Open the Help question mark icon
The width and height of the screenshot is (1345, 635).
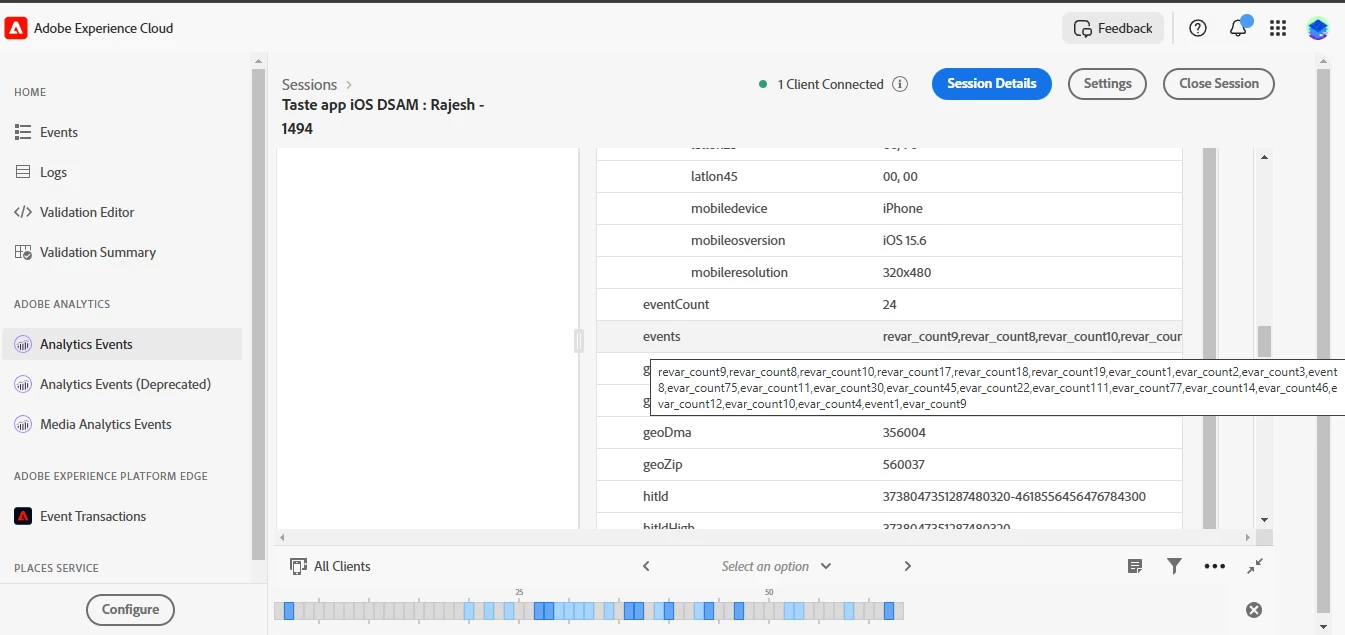(1198, 28)
